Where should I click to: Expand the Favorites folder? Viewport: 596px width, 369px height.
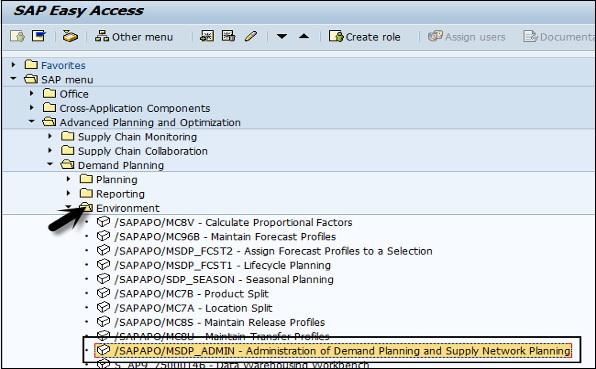(x=14, y=65)
